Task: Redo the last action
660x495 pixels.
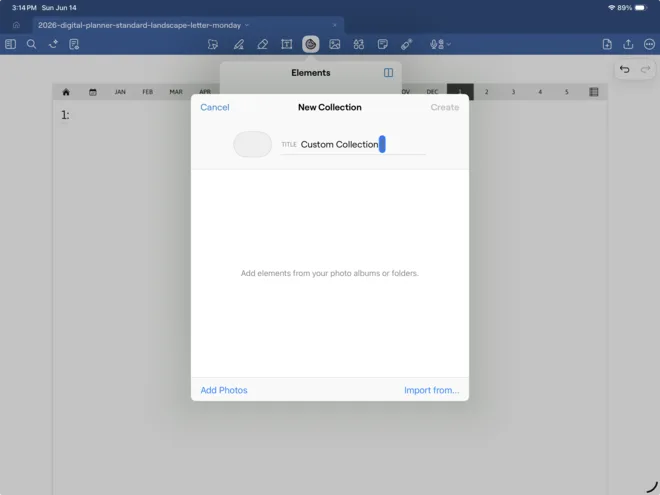Action: coord(645,69)
